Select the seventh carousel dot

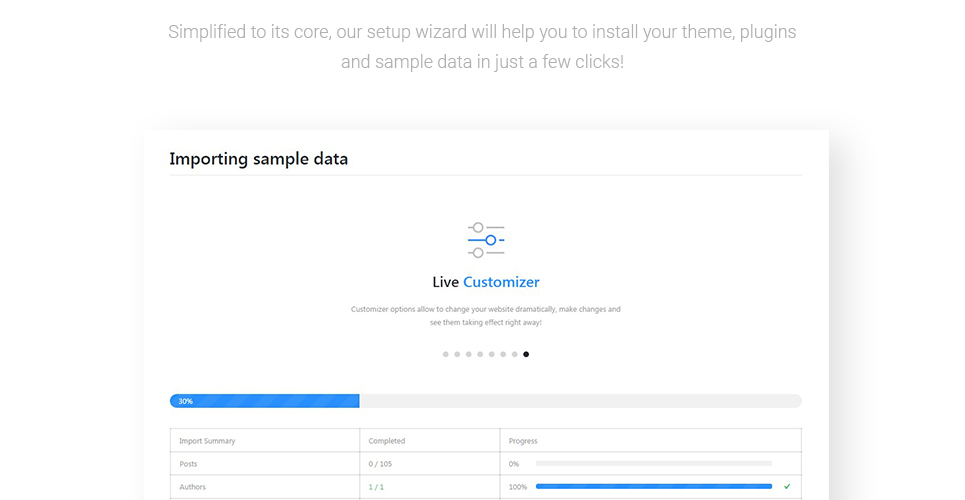[x=515, y=354]
